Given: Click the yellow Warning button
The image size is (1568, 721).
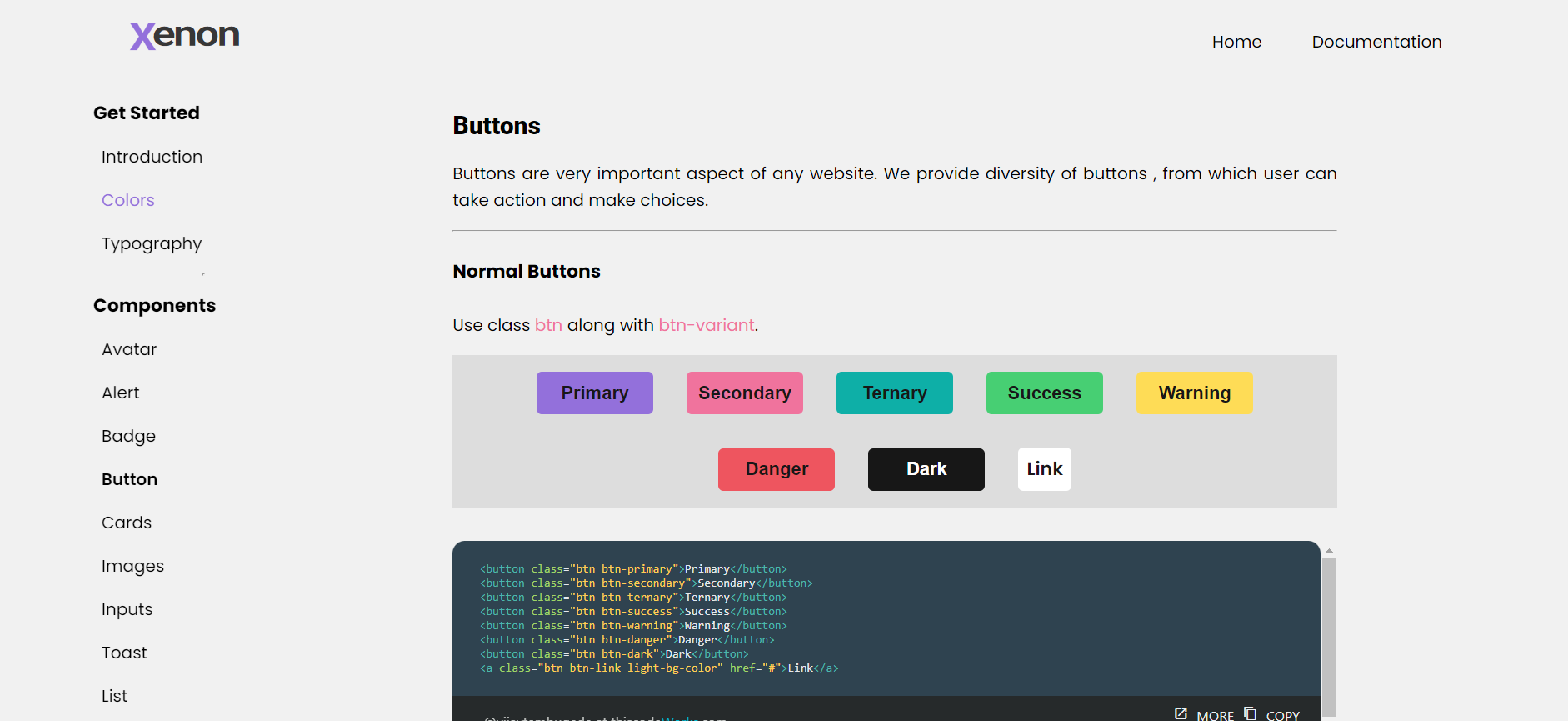Looking at the screenshot, I should pyautogui.click(x=1195, y=393).
